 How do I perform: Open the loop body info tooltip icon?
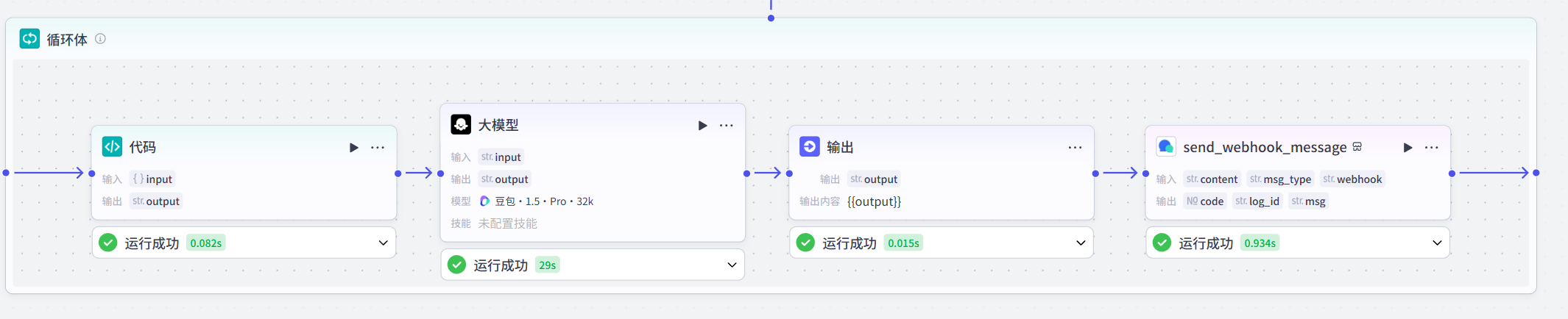(101, 39)
